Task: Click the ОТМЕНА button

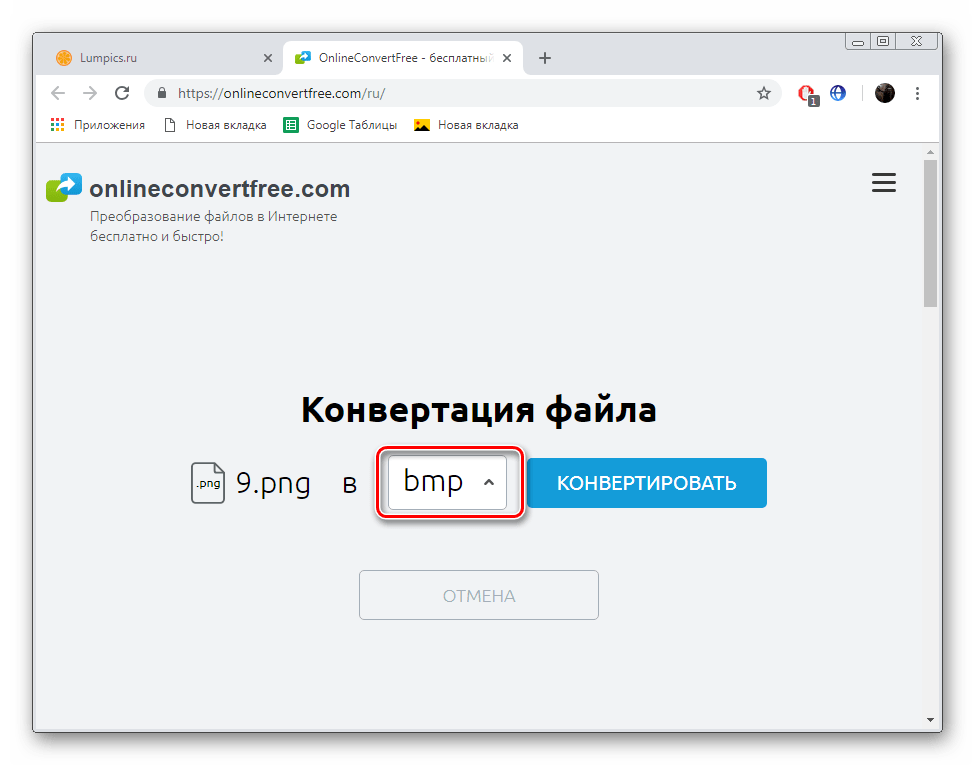Action: (479, 596)
